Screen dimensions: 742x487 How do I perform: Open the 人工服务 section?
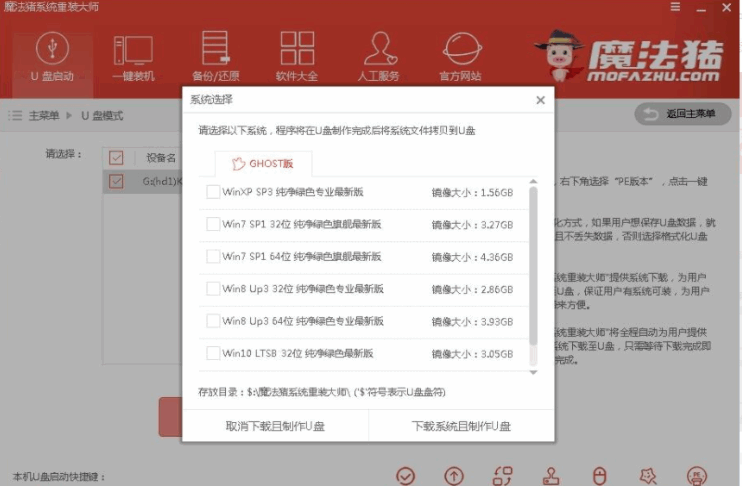click(379, 58)
